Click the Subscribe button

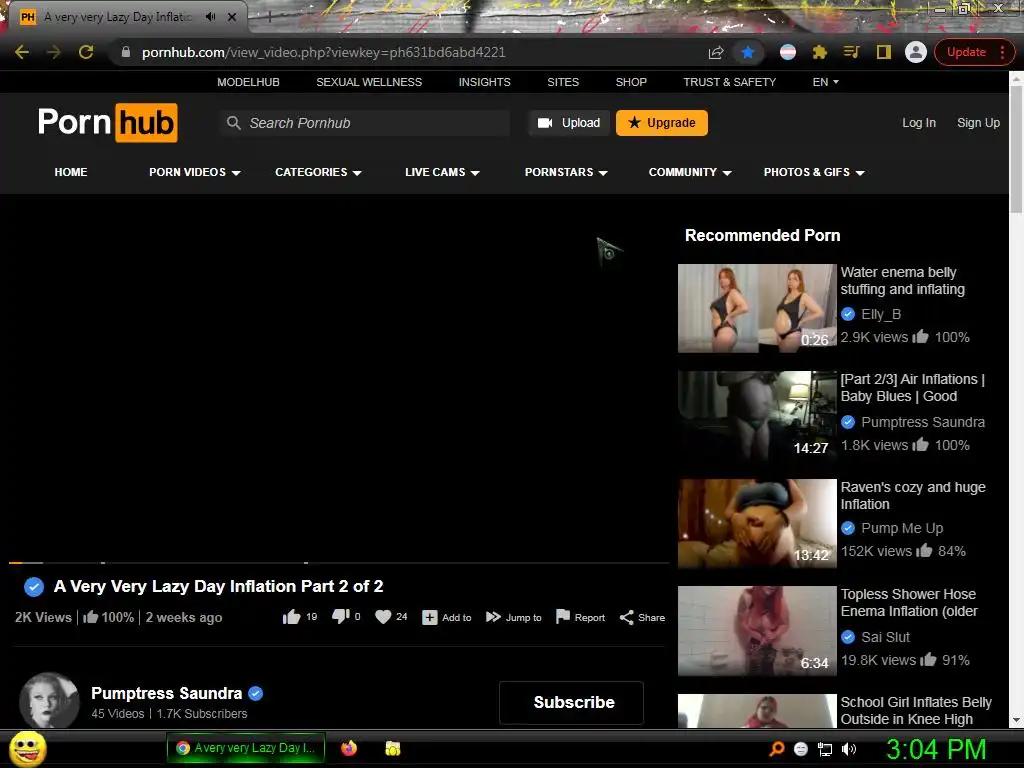click(571, 703)
